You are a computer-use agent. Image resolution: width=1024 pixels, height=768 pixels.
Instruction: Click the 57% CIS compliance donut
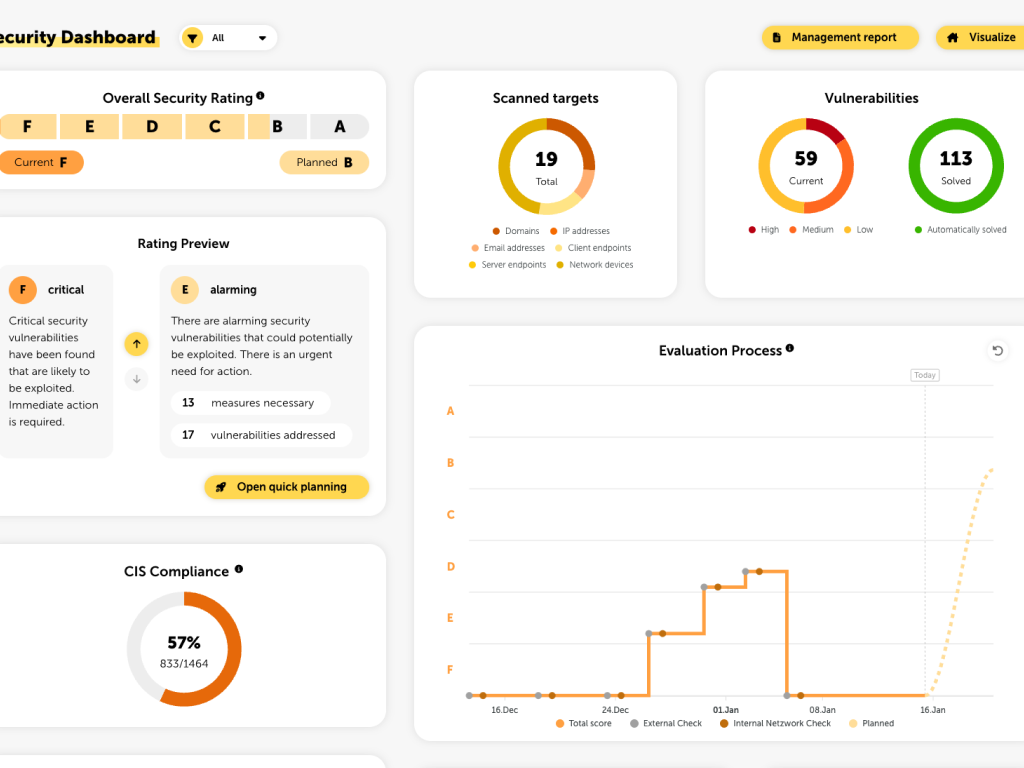point(184,649)
